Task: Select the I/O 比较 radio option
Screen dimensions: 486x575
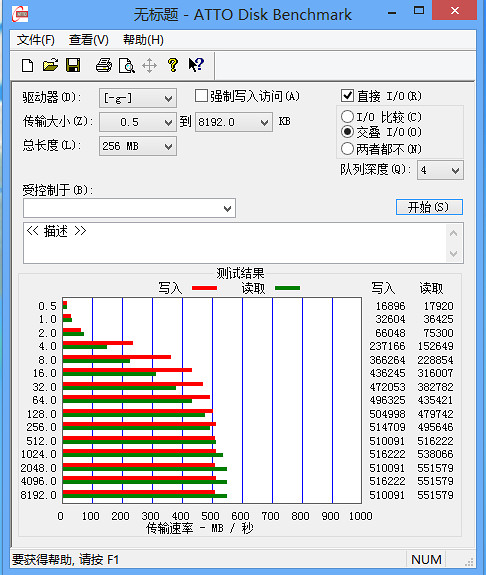Action: pyautogui.click(x=347, y=117)
